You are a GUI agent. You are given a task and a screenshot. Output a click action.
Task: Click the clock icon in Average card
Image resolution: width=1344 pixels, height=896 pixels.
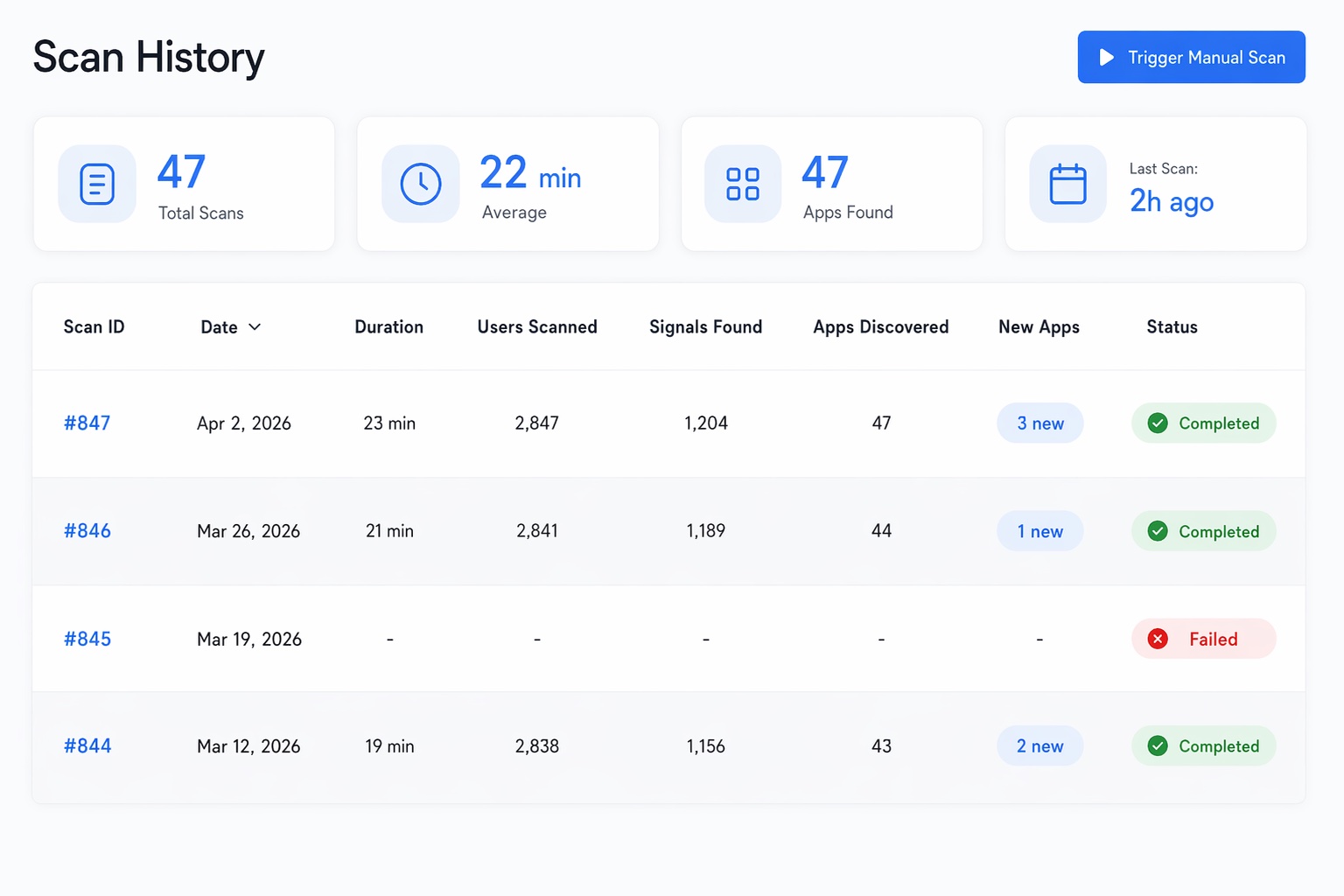(x=421, y=184)
